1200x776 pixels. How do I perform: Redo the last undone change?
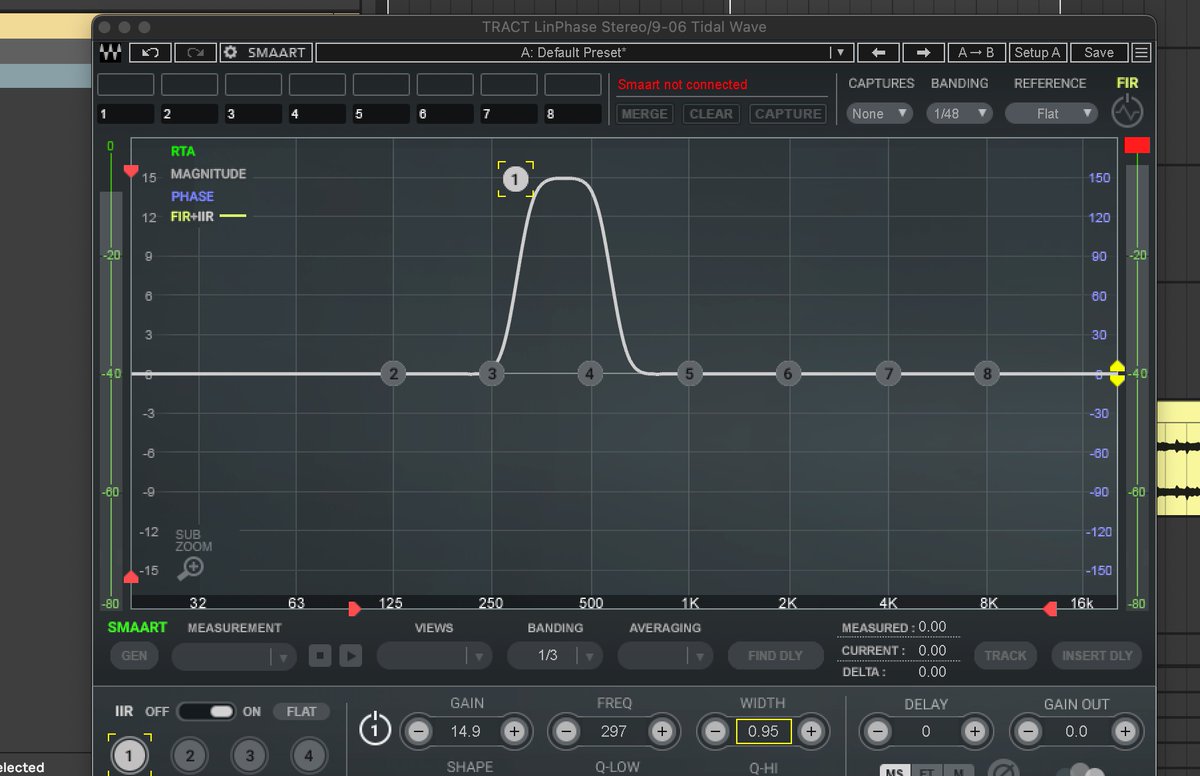(194, 53)
